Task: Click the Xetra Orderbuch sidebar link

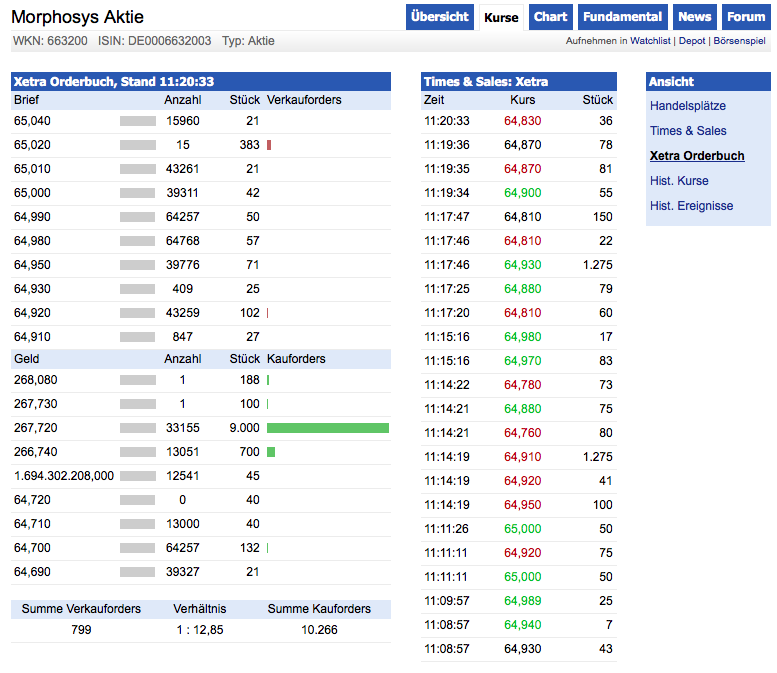Action: (x=697, y=156)
